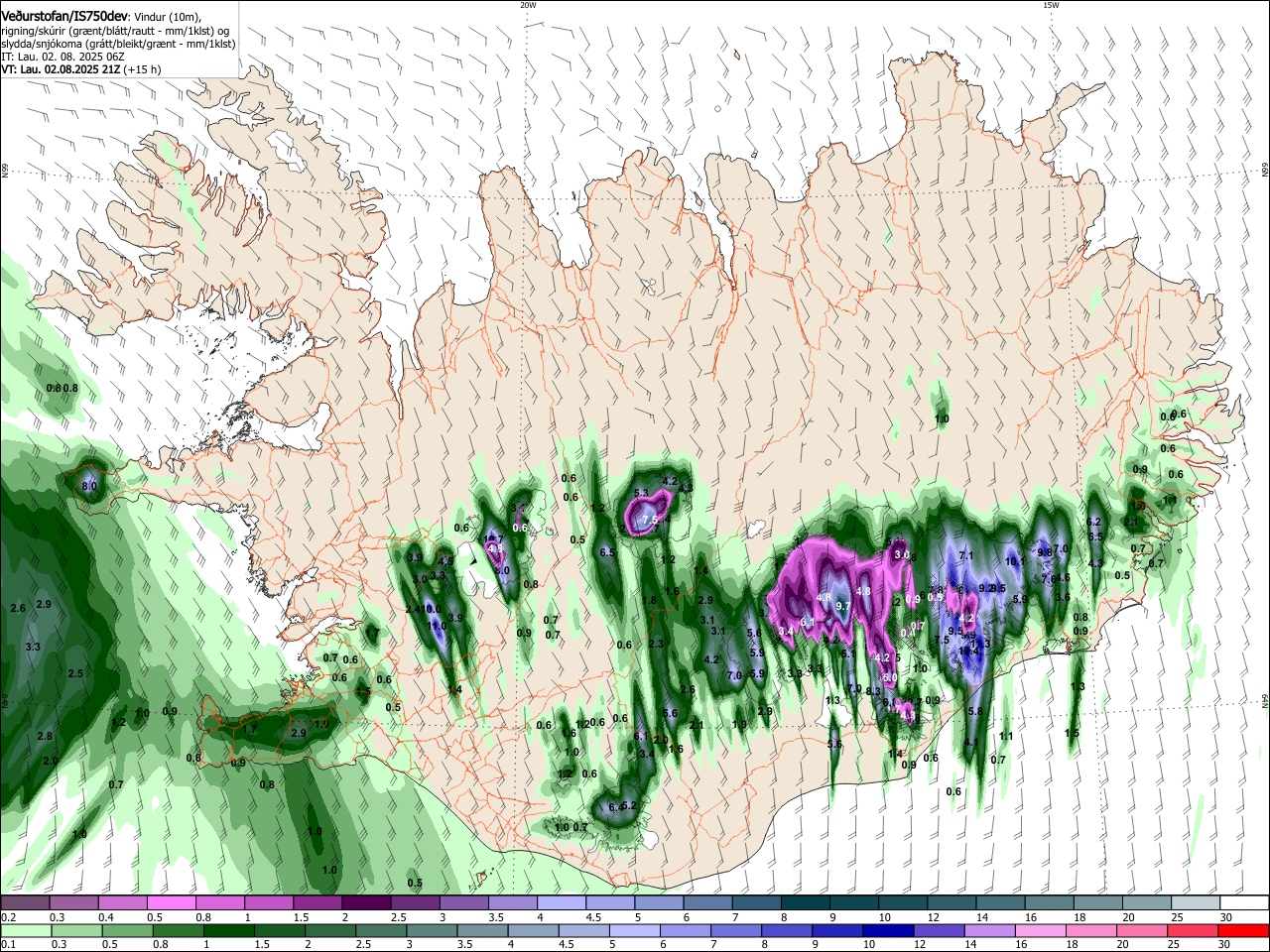The width and height of the screenshot is (1270, 952).
Task: Click the 30 label on lower legend row
Action: [1226, 945]
